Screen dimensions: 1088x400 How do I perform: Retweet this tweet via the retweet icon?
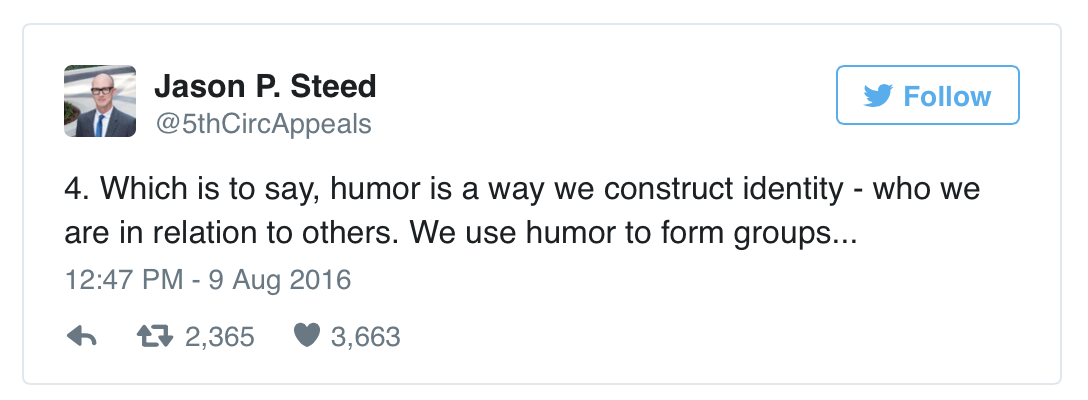pos(155,338)
